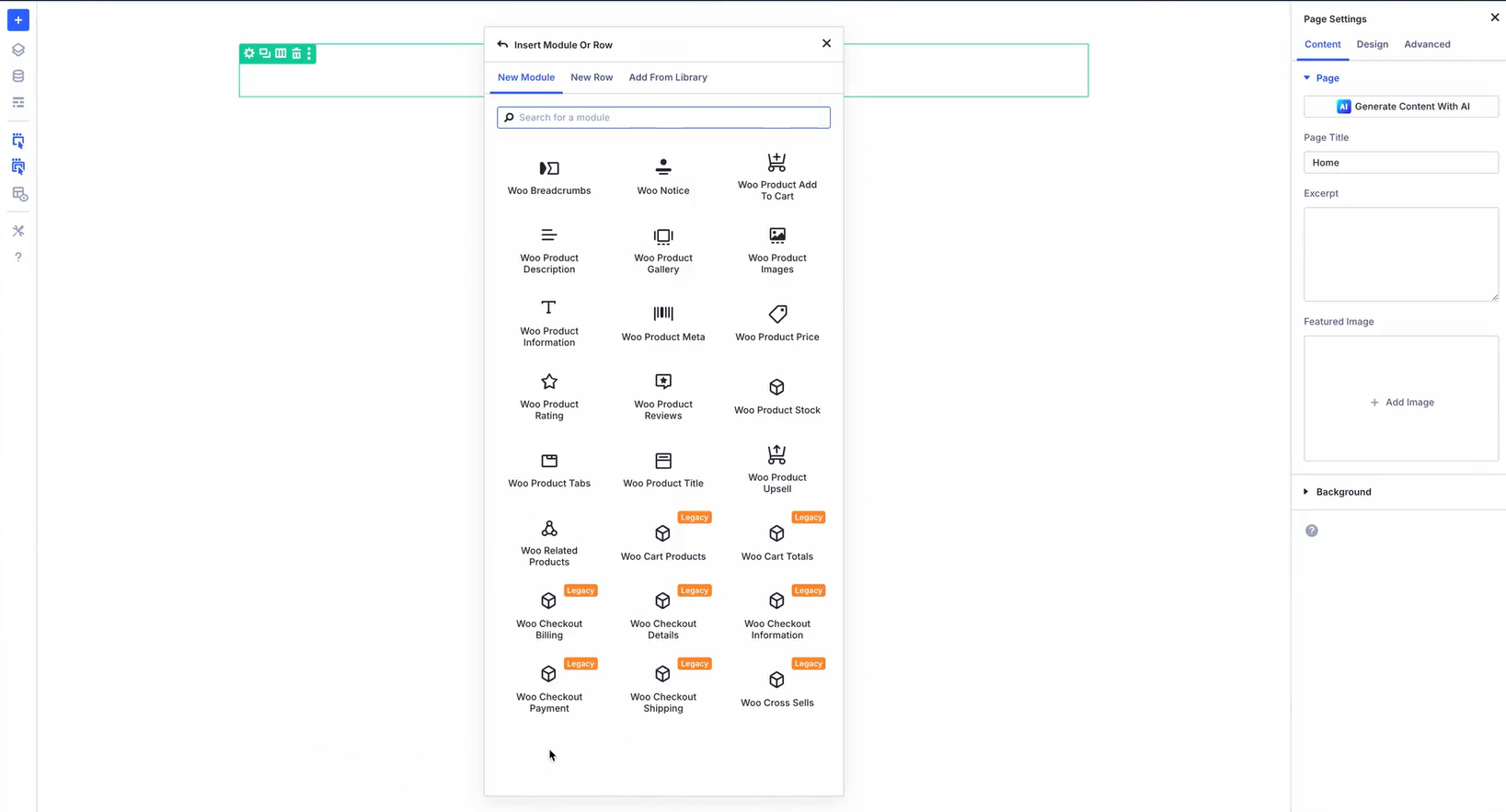Click the layout preview eye icon in sidebar
The height and width of the screenshot is (812, 1506).
(19, 194)
